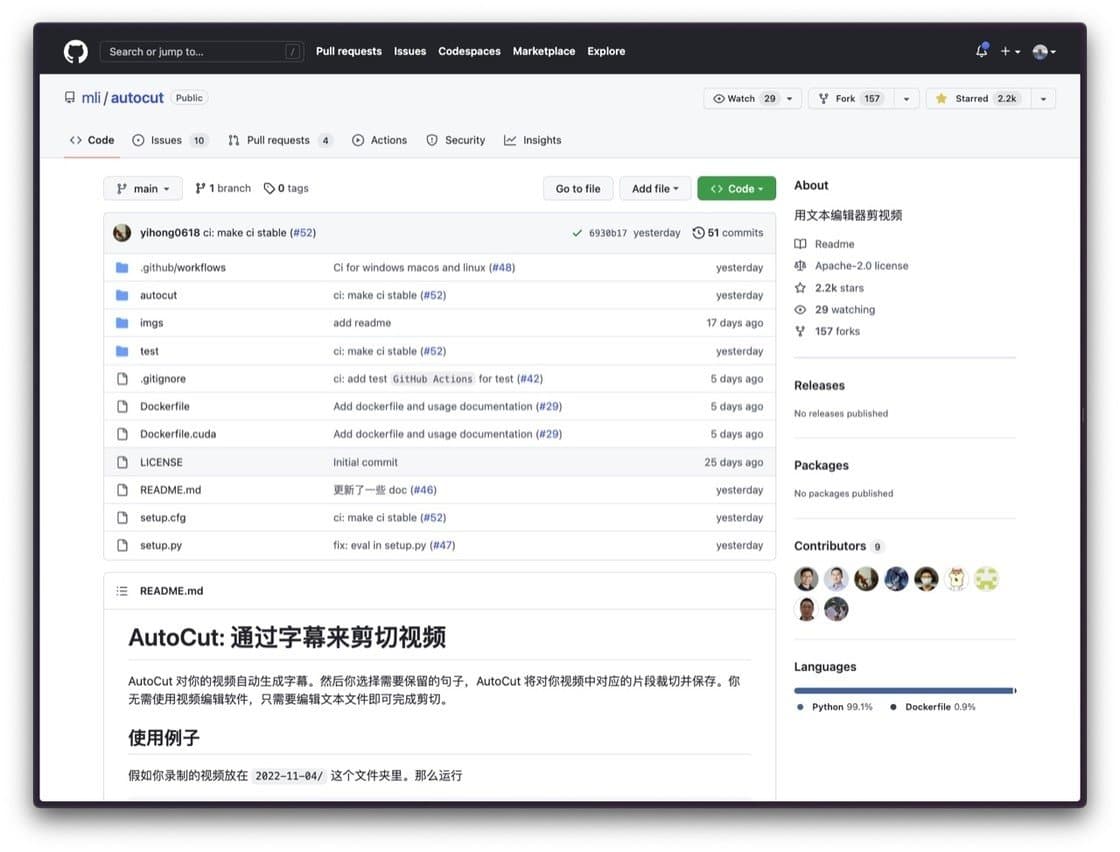Open the Fork options dropdown arrow
Screen dimensions: 1120x852
(906, 99)
